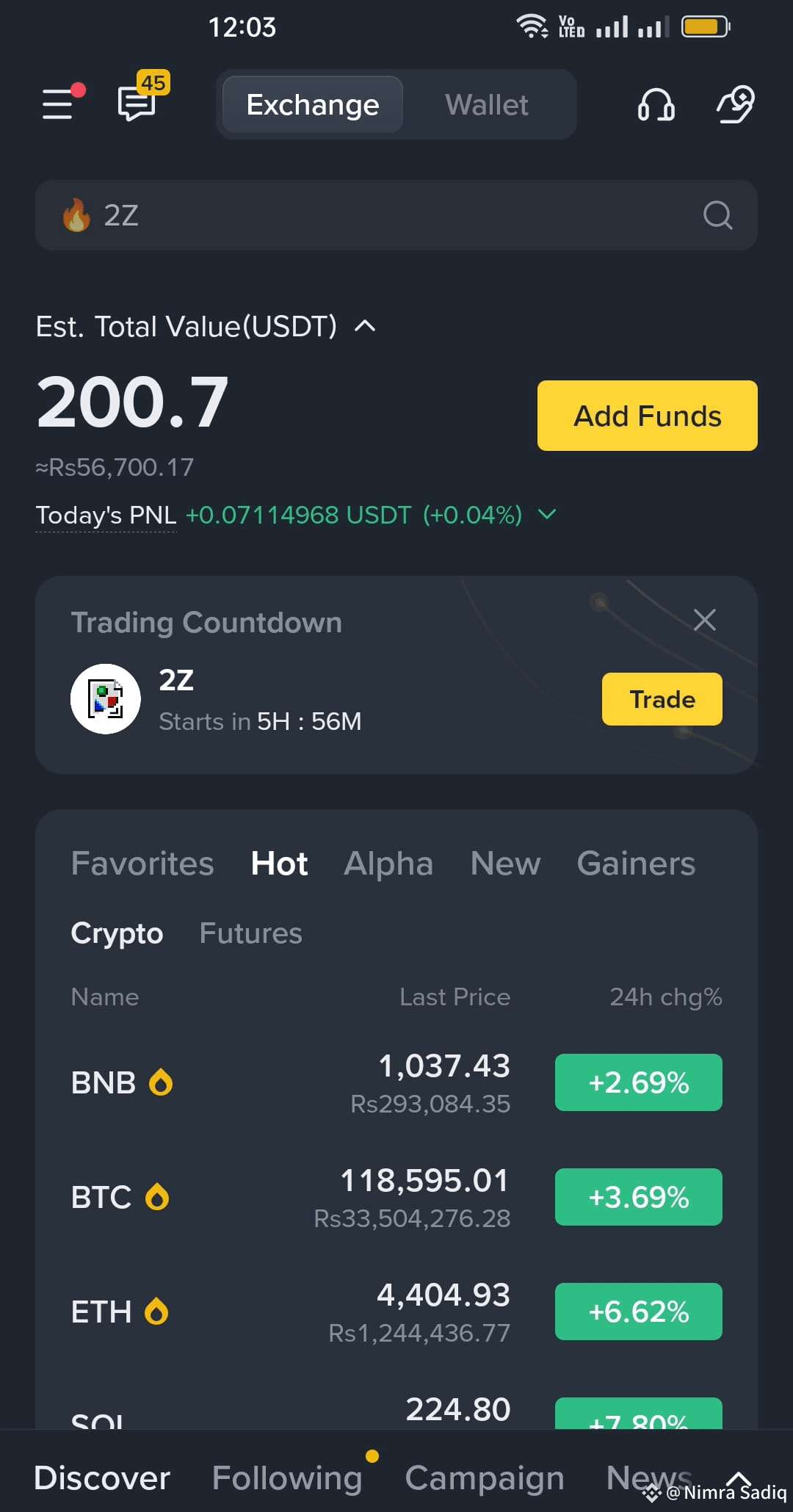Click the flame icon beside BTC
This screenshot has height=1512, width=793.
(157, 1197)
